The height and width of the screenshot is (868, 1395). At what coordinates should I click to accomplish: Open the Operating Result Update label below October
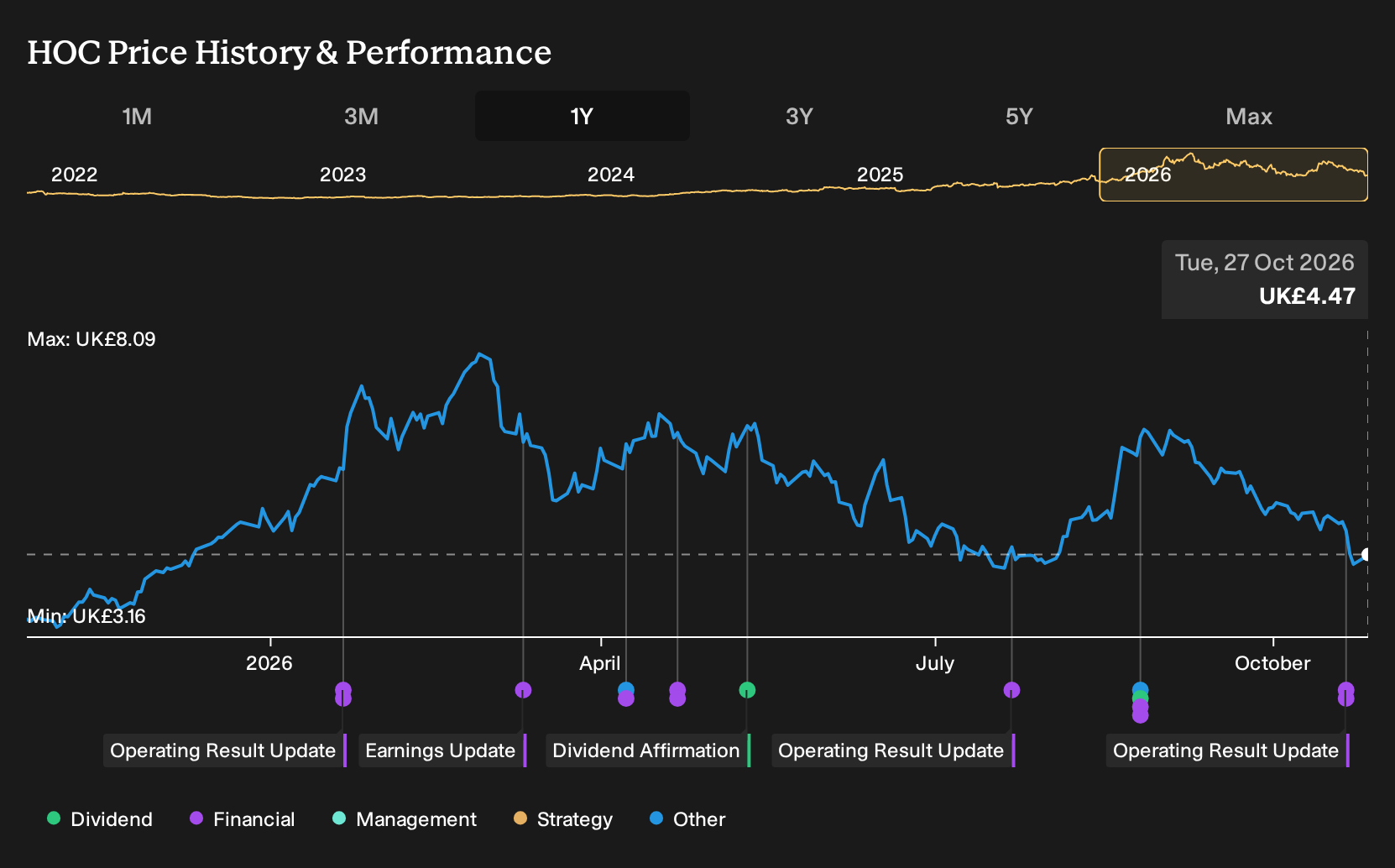click(x=1228, y=750)
